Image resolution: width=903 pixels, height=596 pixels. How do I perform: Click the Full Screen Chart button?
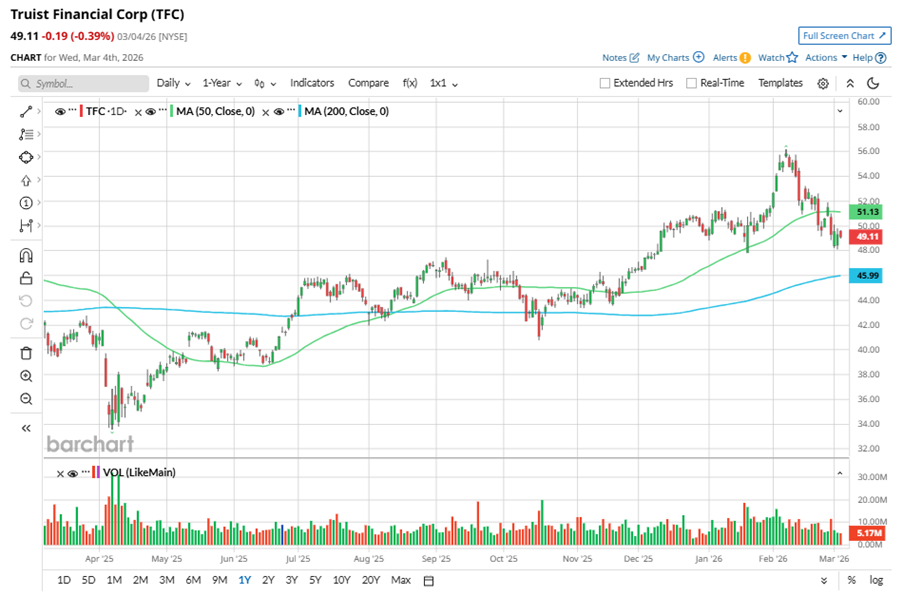pos(844,36)
